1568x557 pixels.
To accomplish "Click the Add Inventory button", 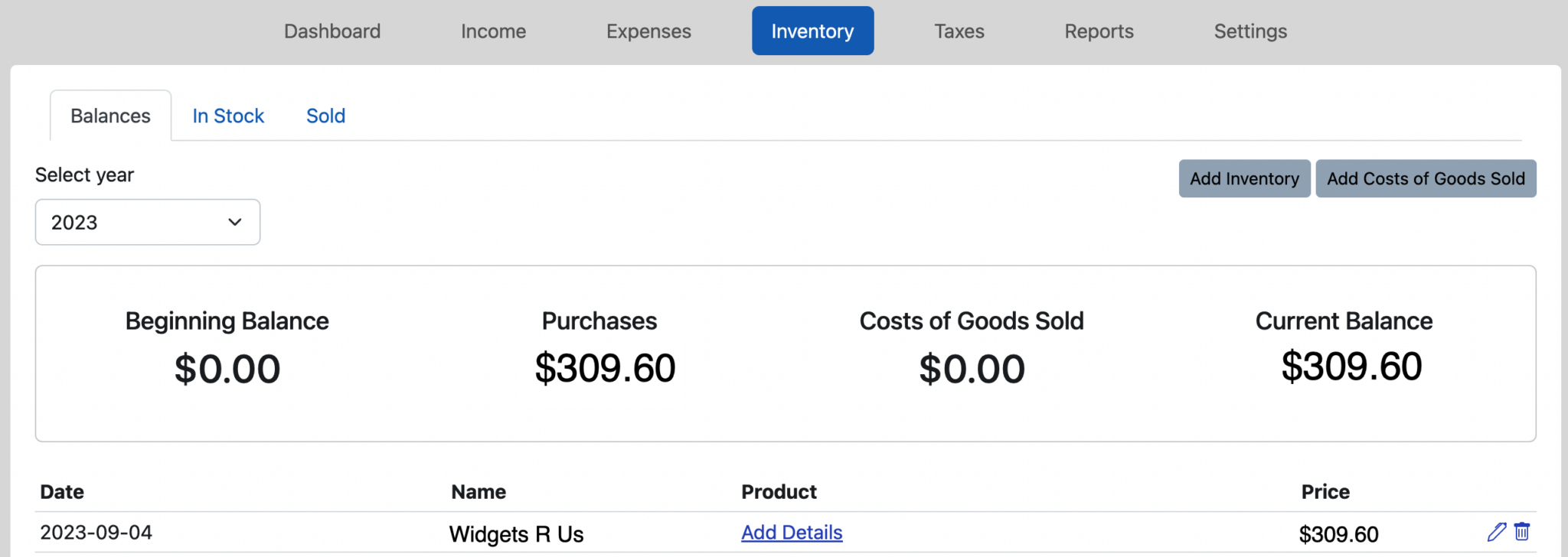I will point(1243,178).
